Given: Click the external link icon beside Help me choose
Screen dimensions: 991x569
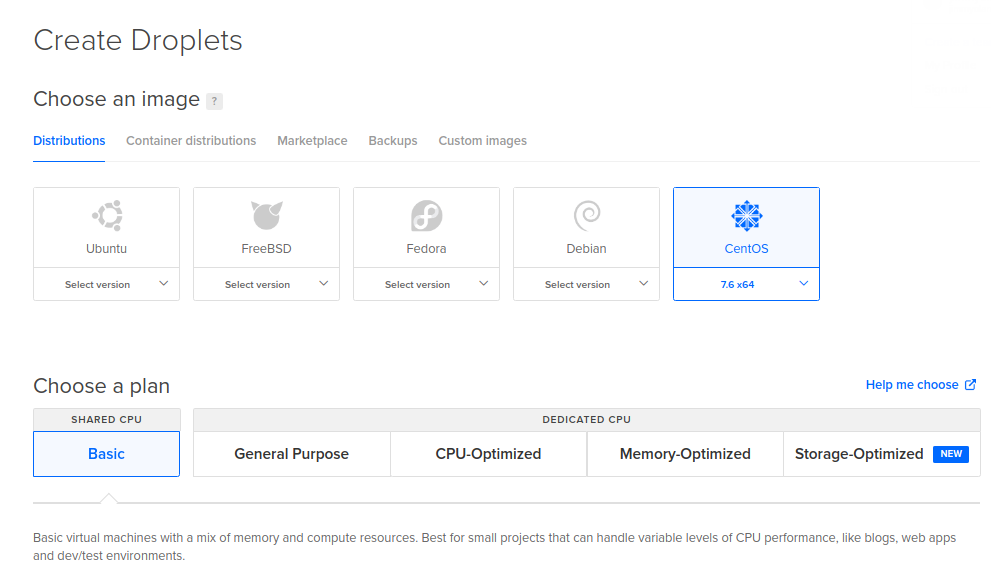Looking at the screenshot, I should [x=970, y=385].
